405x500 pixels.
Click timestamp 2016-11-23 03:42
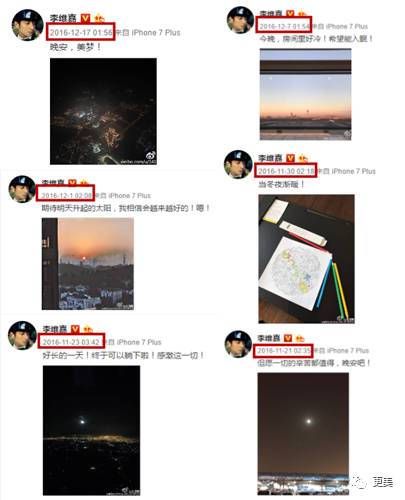[x=71, y=342]
